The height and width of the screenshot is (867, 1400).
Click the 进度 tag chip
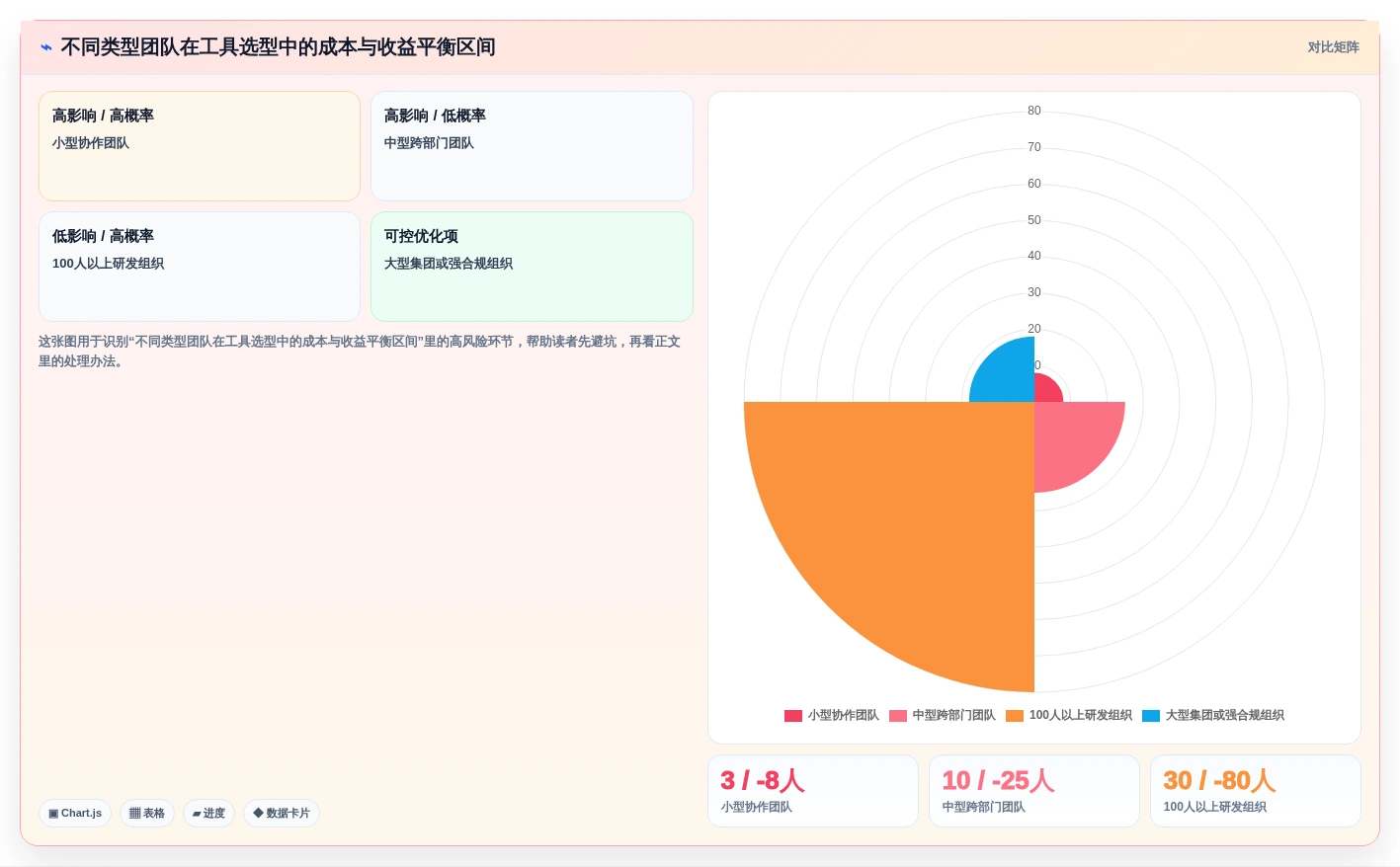tap(208, 814)
